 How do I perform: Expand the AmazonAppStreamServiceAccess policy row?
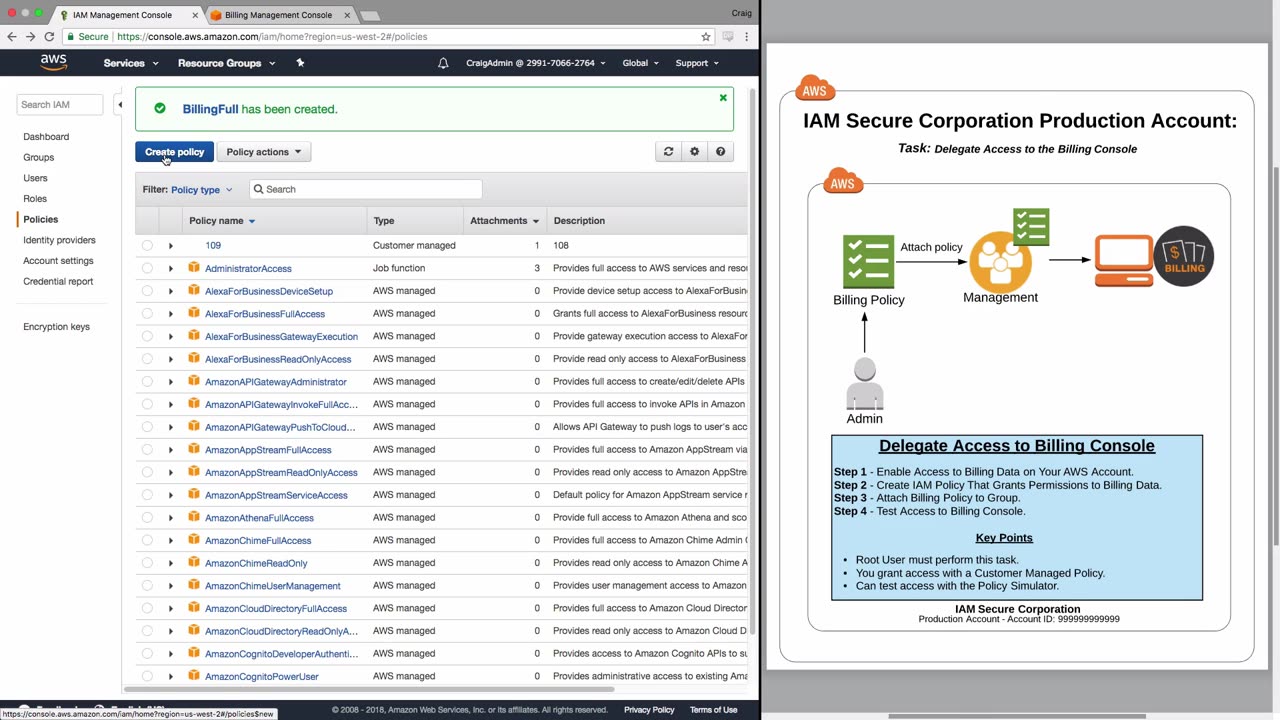pos(171,495)
